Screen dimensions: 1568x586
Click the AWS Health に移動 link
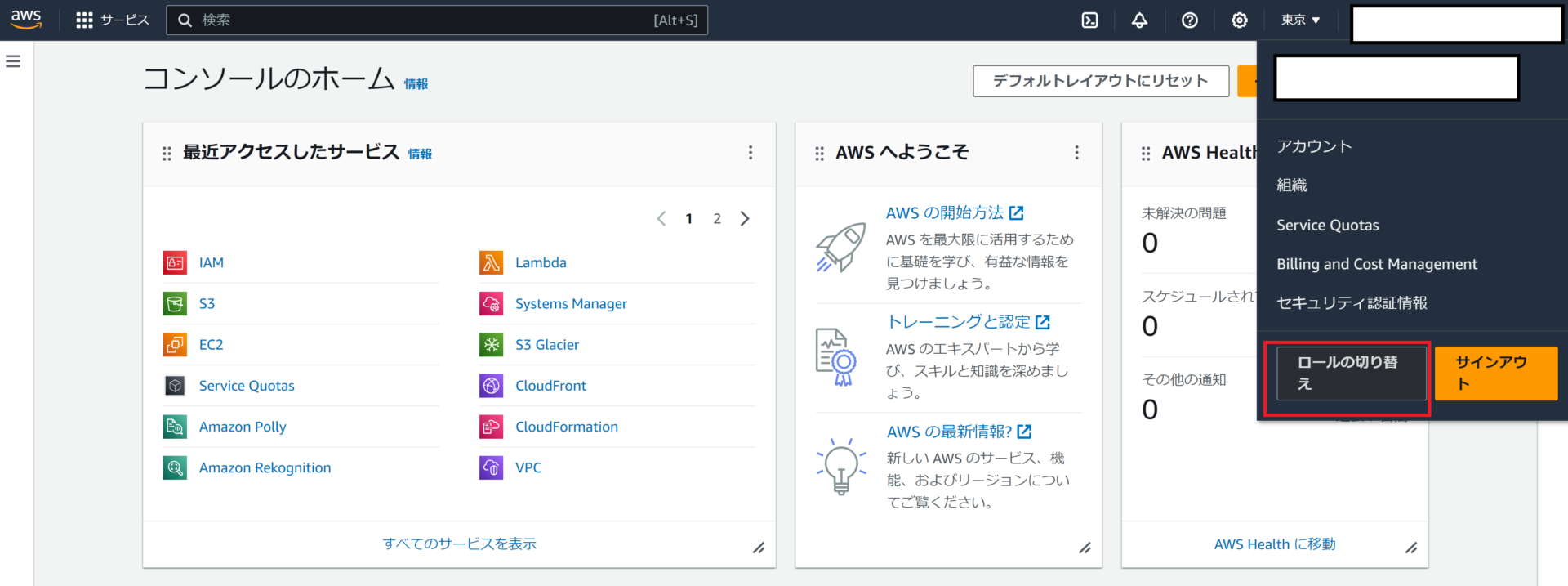click(1275, 544)
